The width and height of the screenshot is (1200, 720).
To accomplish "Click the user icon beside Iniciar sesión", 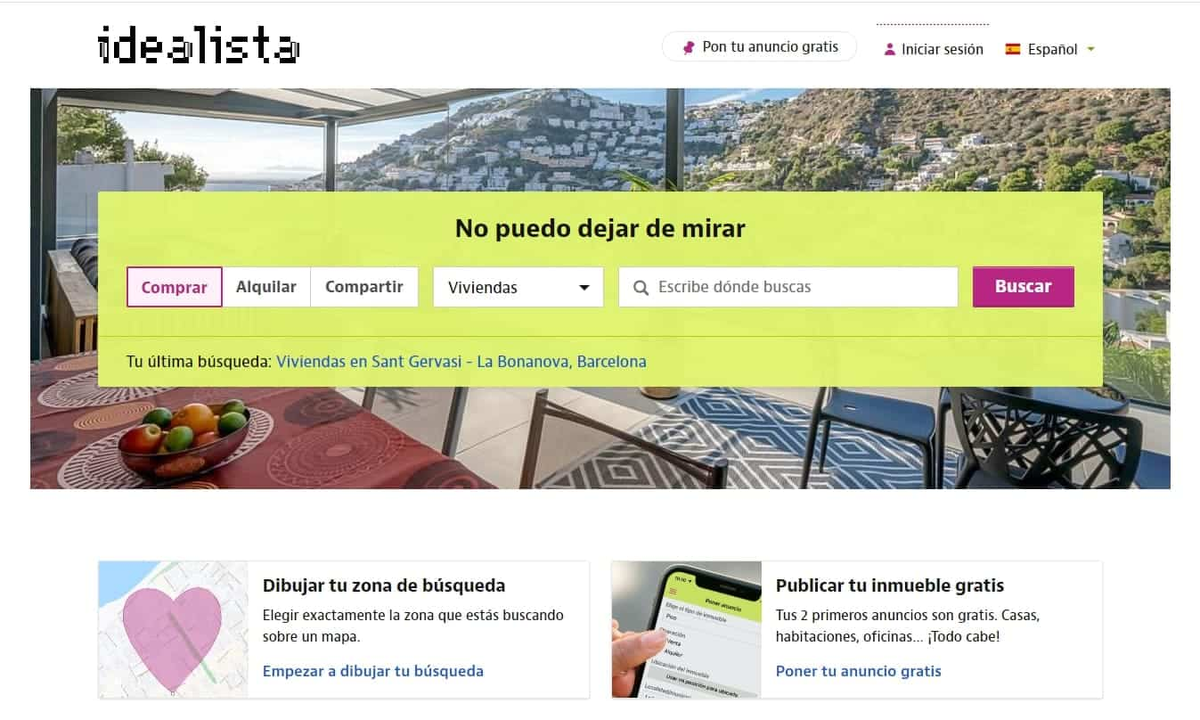I will pyautogui.click(x=889, y=49).
